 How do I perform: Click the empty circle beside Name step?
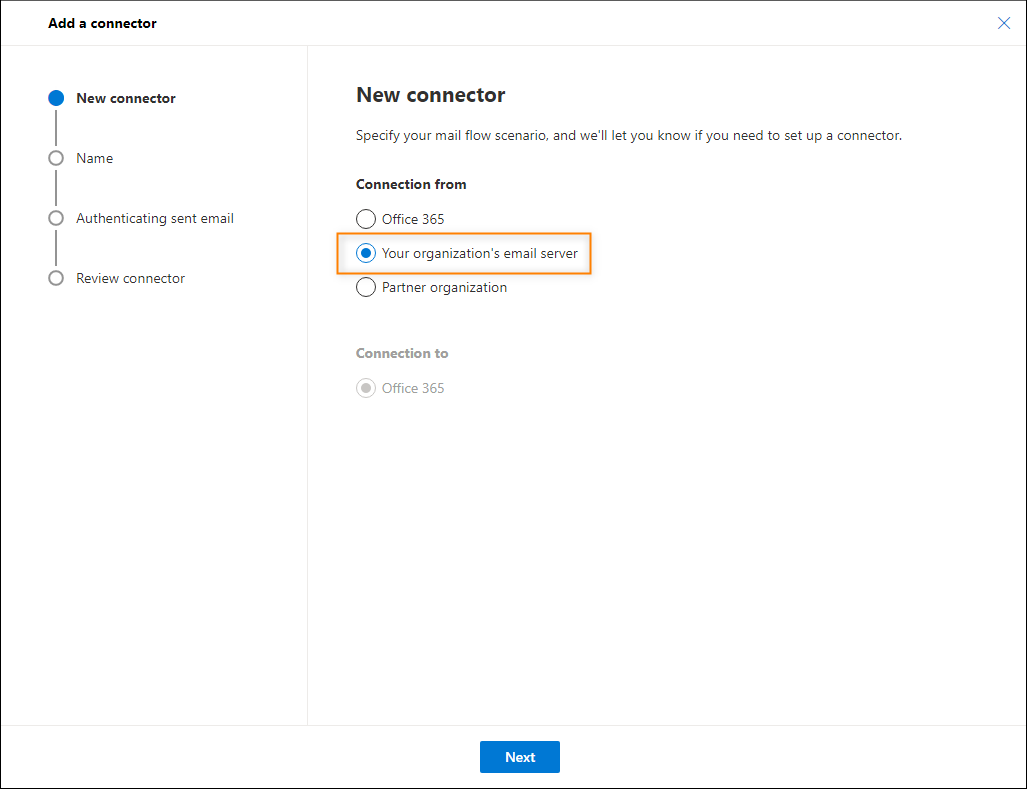[x=56, y=158]
